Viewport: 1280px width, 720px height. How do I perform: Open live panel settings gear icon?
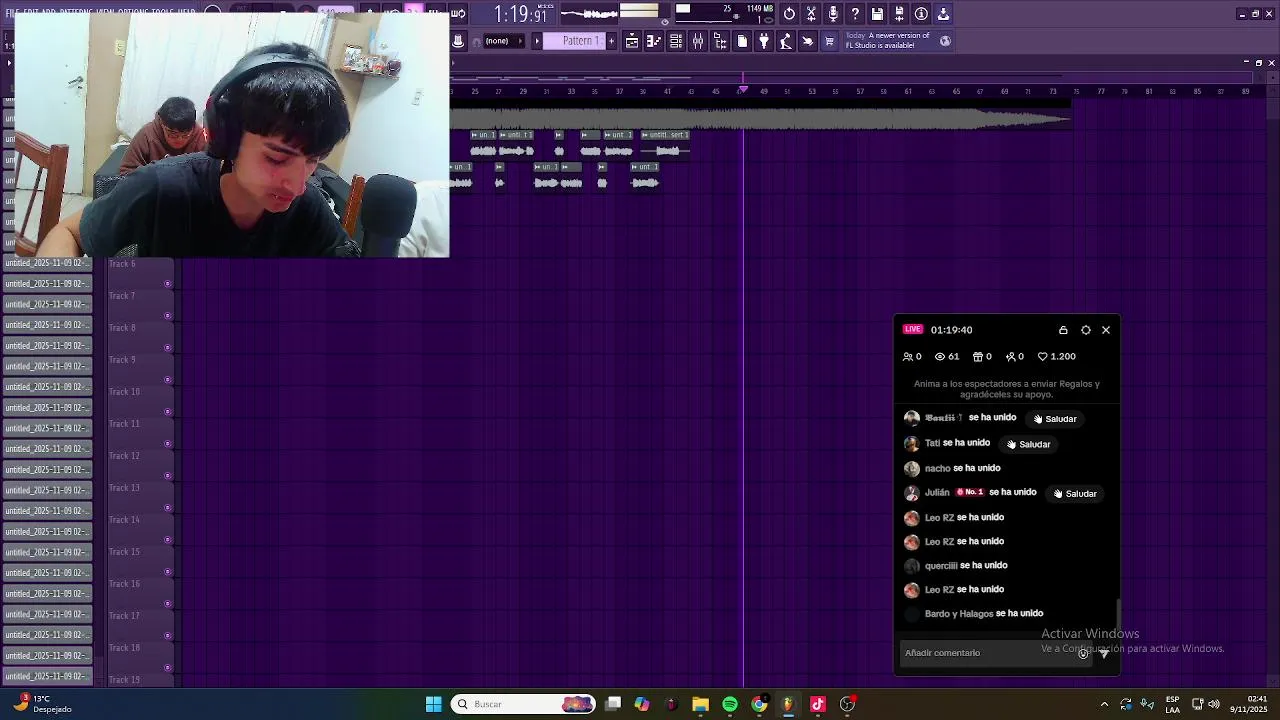1085,330
